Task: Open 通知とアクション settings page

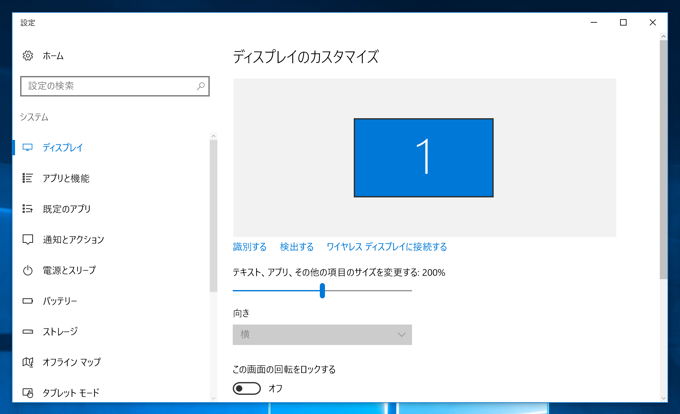Action: (73, 240)
